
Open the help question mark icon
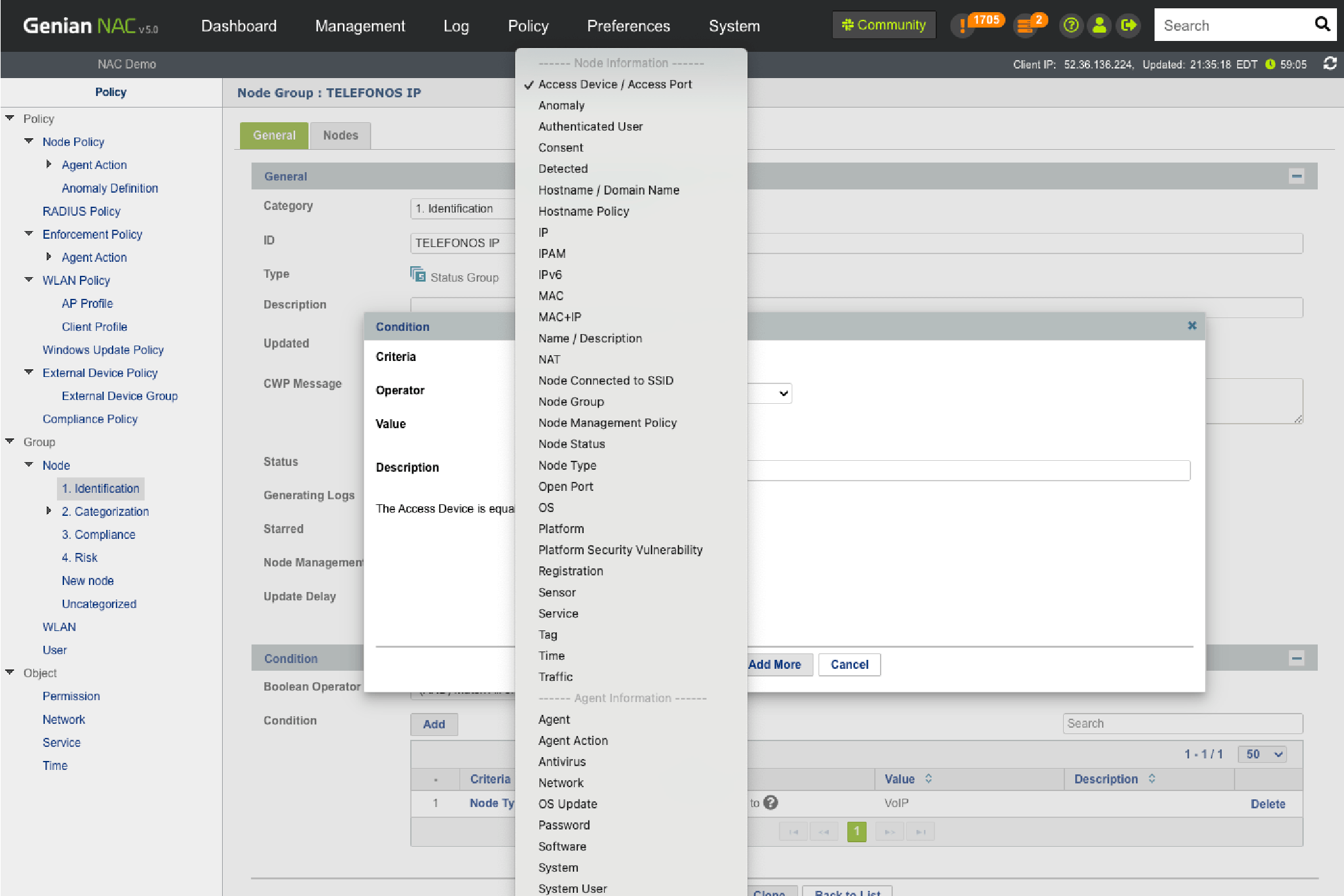click(x=1071, y=26)
